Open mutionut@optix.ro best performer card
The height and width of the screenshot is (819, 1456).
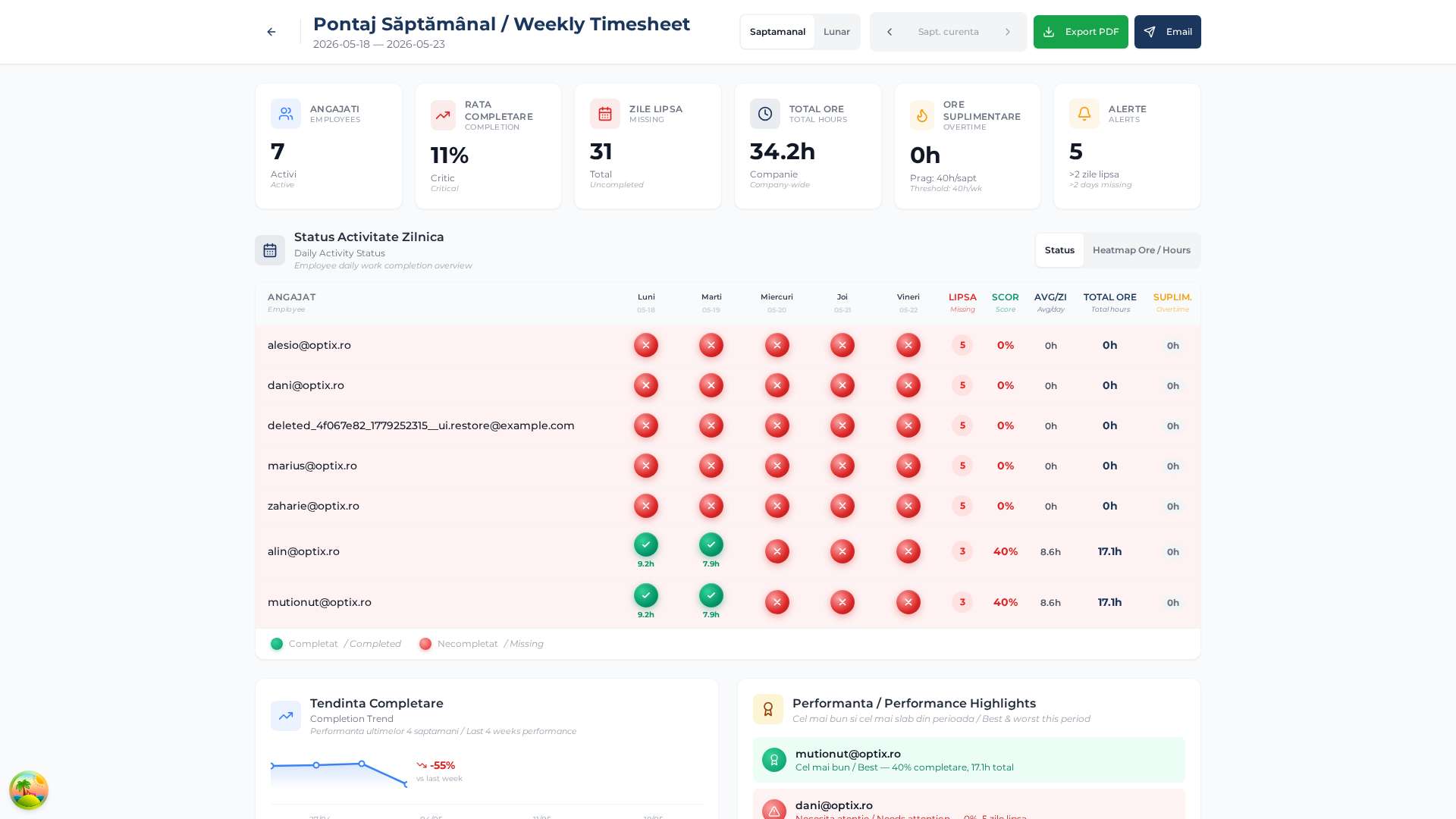pos(968,760)
